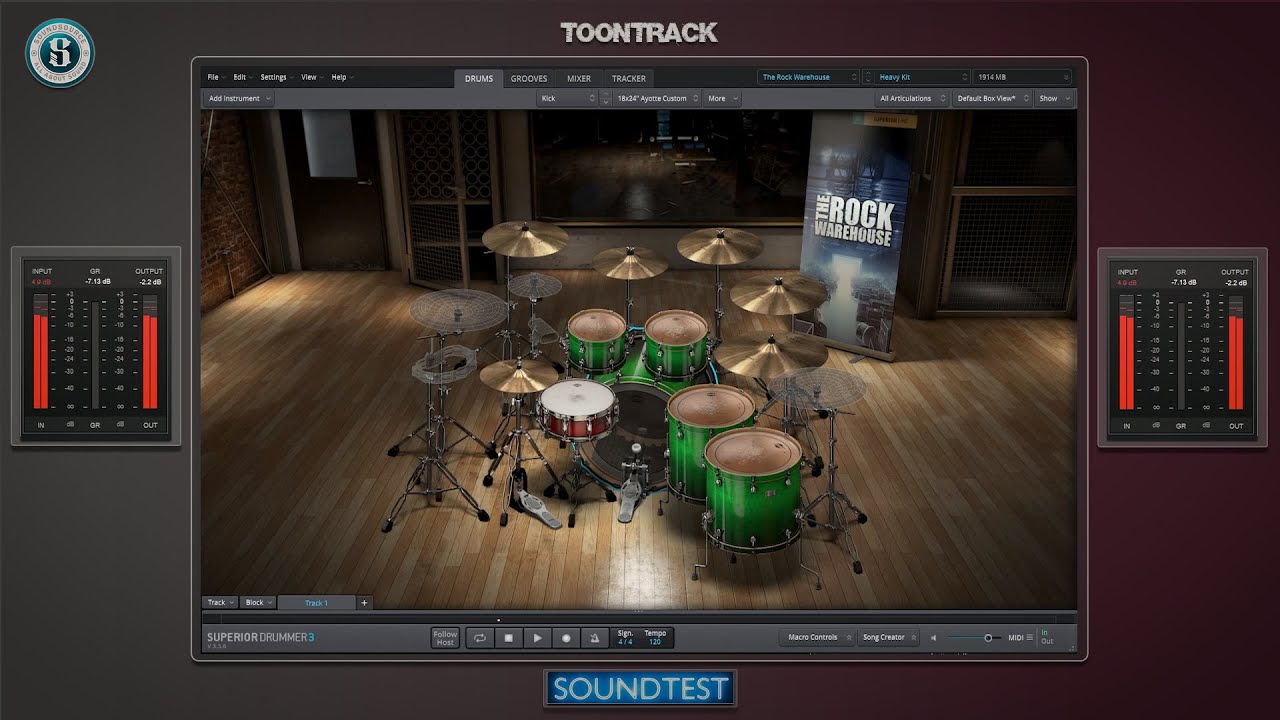Open the MIDI menu icon
The image size is (1280, 720).
[1029, 638]
